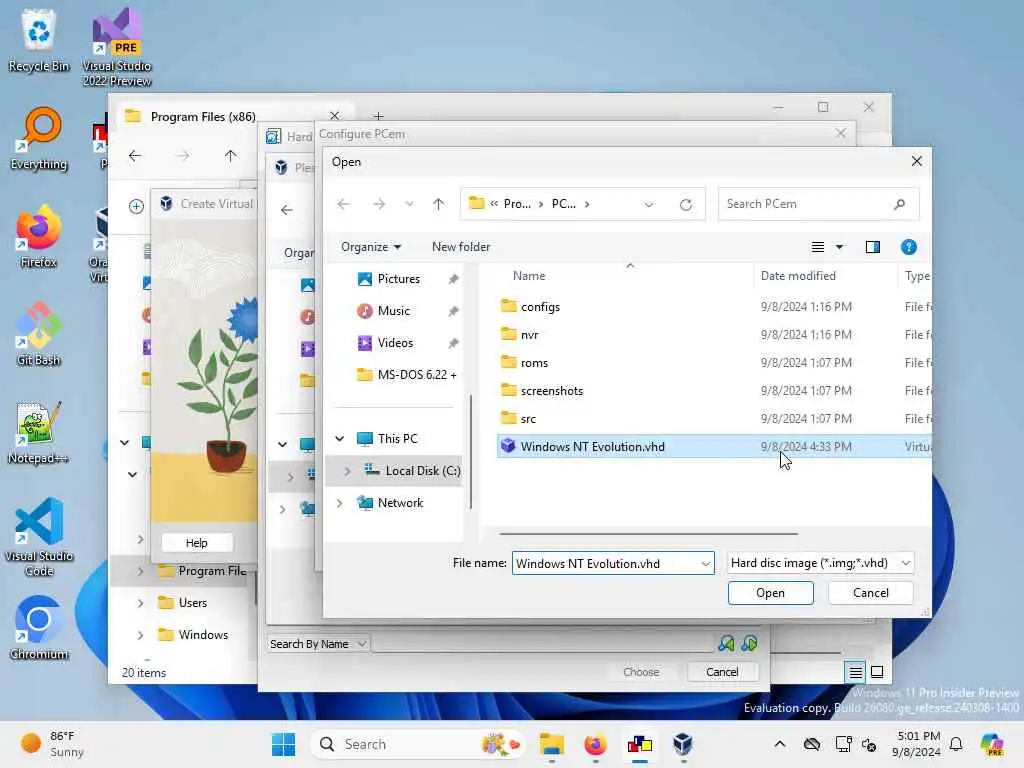Open the Organize menu
1024x768 pixels.
[370, 247]
